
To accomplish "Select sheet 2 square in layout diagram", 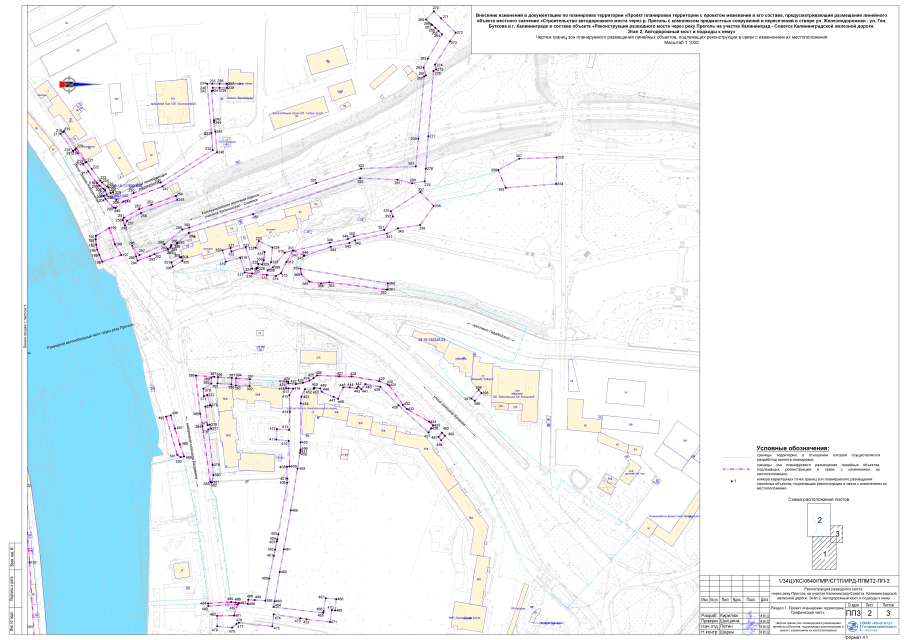I will (x=819, y=521).
